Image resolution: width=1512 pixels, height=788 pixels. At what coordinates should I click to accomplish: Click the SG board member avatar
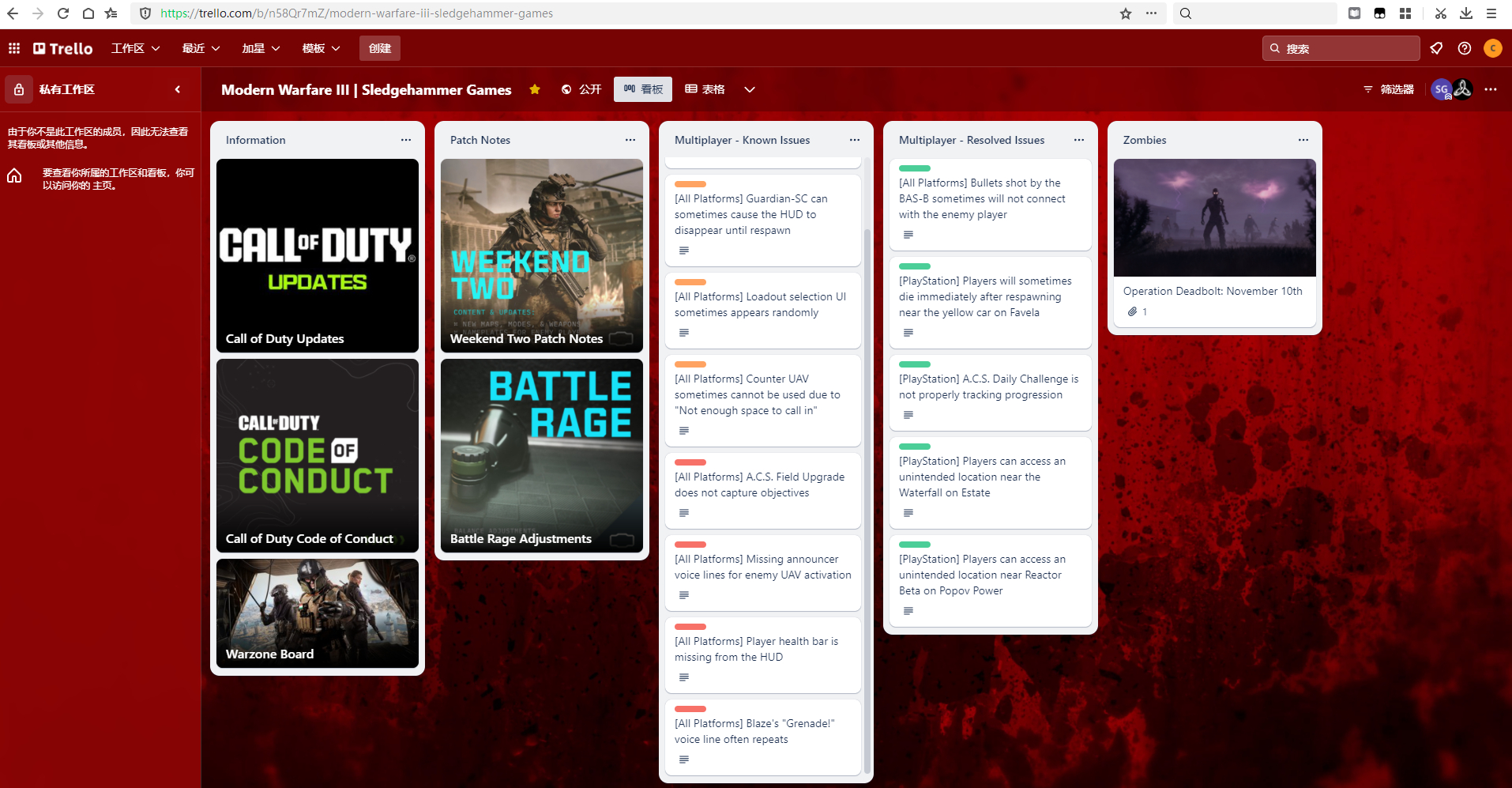point(1442,89)
